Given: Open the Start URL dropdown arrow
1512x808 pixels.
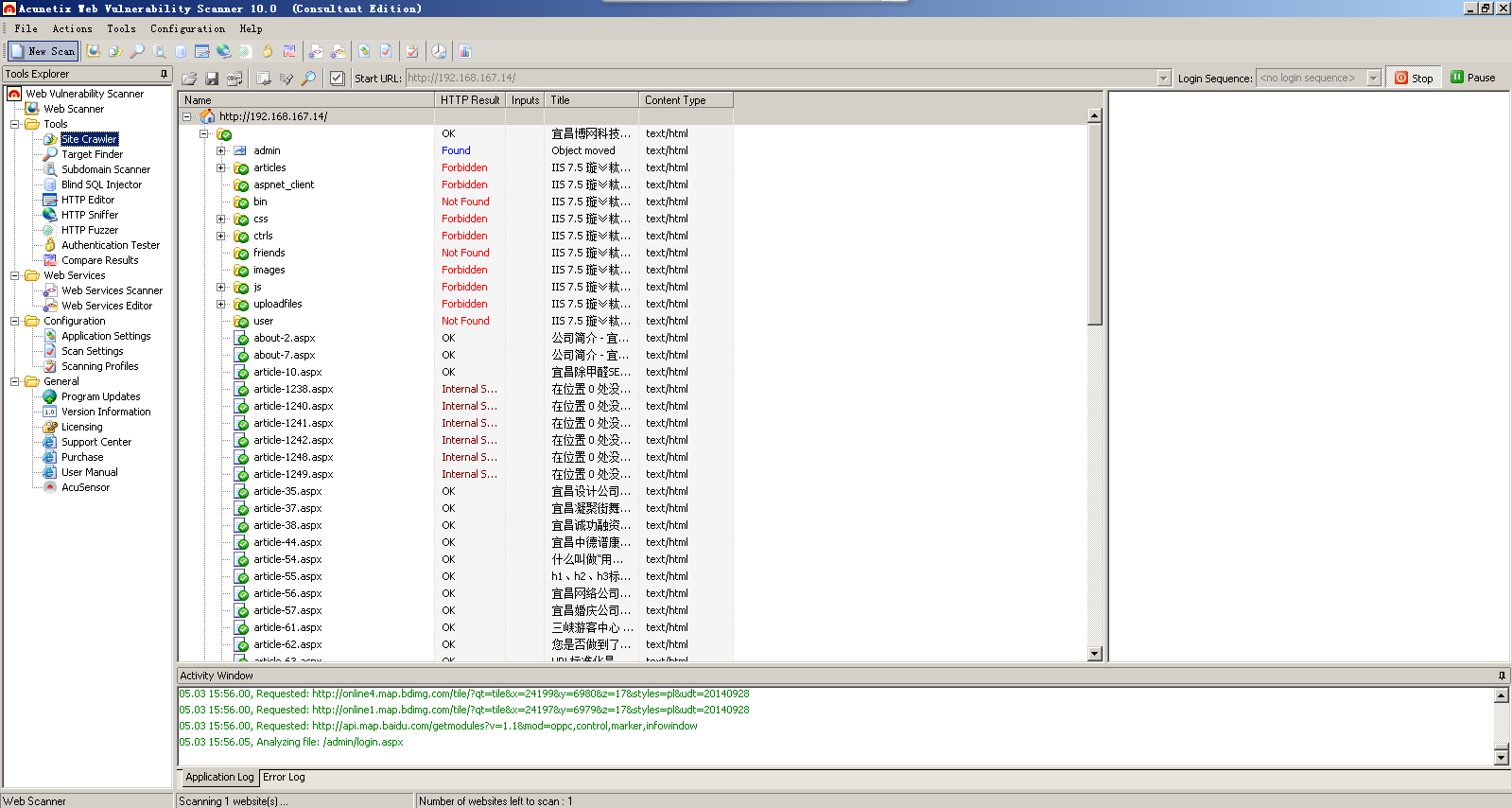Looking at the screenshot, I should tap(1163, 79).
